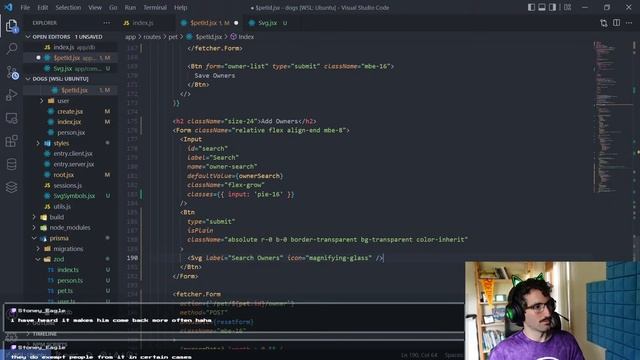Open the Go menu
The image size is (640, 360).
click(113, 7)
